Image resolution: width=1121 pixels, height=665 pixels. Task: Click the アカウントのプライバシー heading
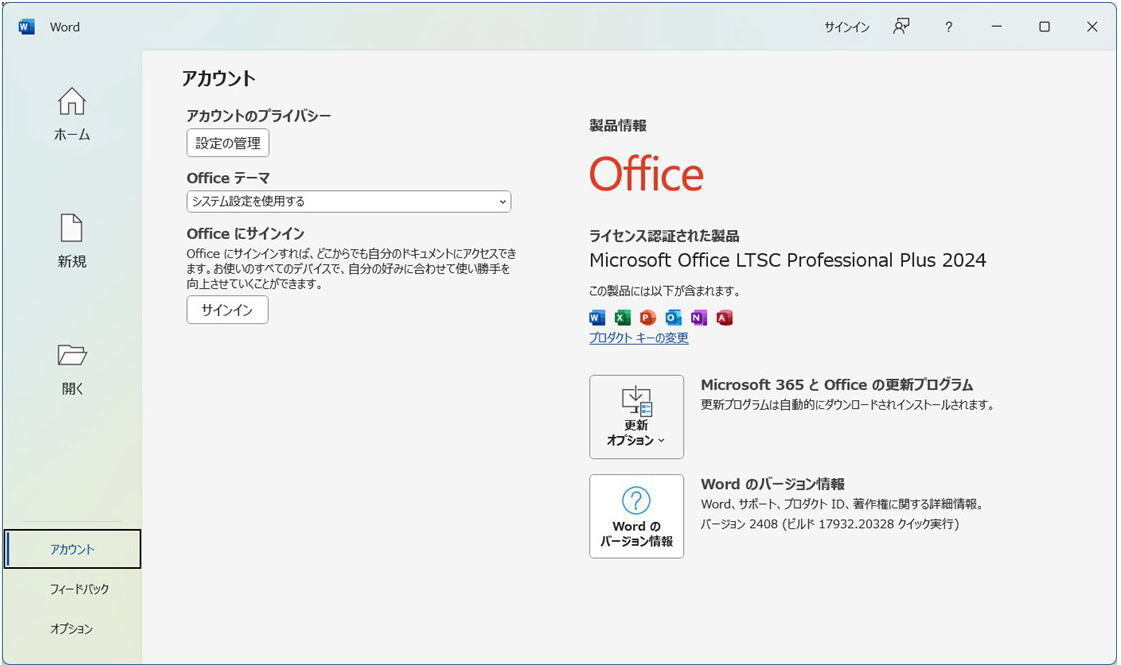click(x=259, y=116)
